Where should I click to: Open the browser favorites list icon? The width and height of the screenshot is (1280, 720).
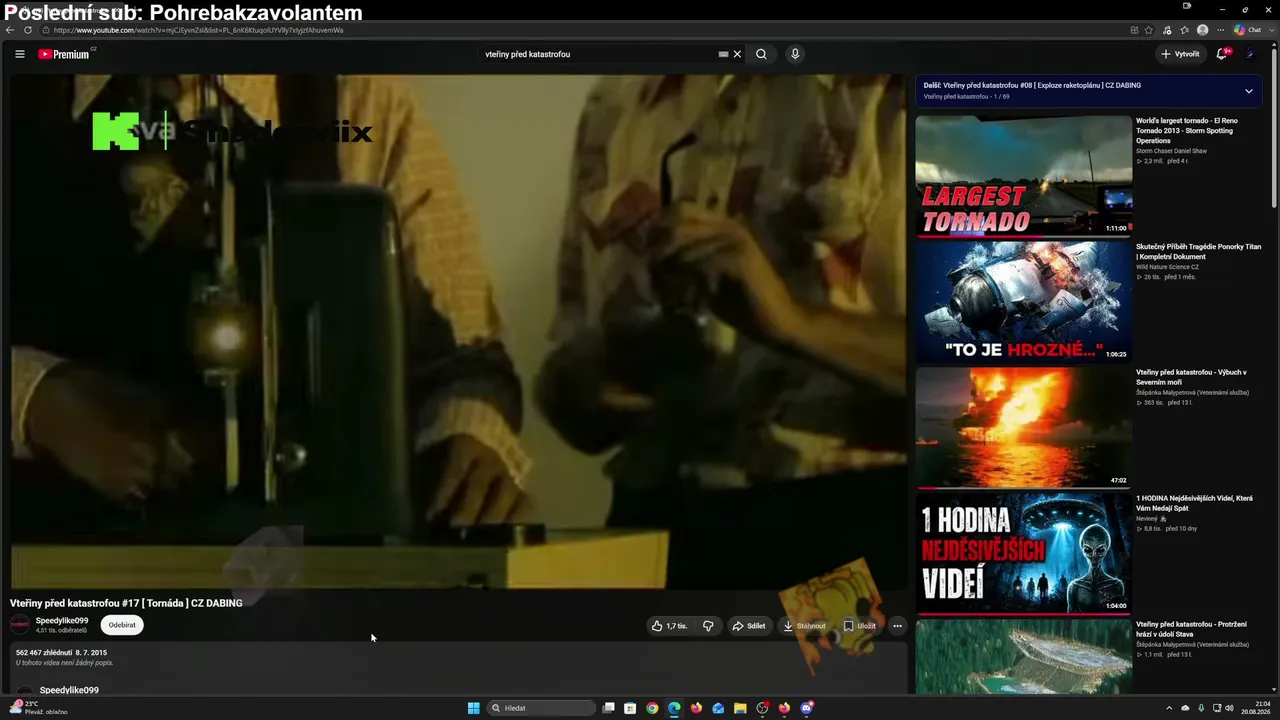[x=1185, y=30]
